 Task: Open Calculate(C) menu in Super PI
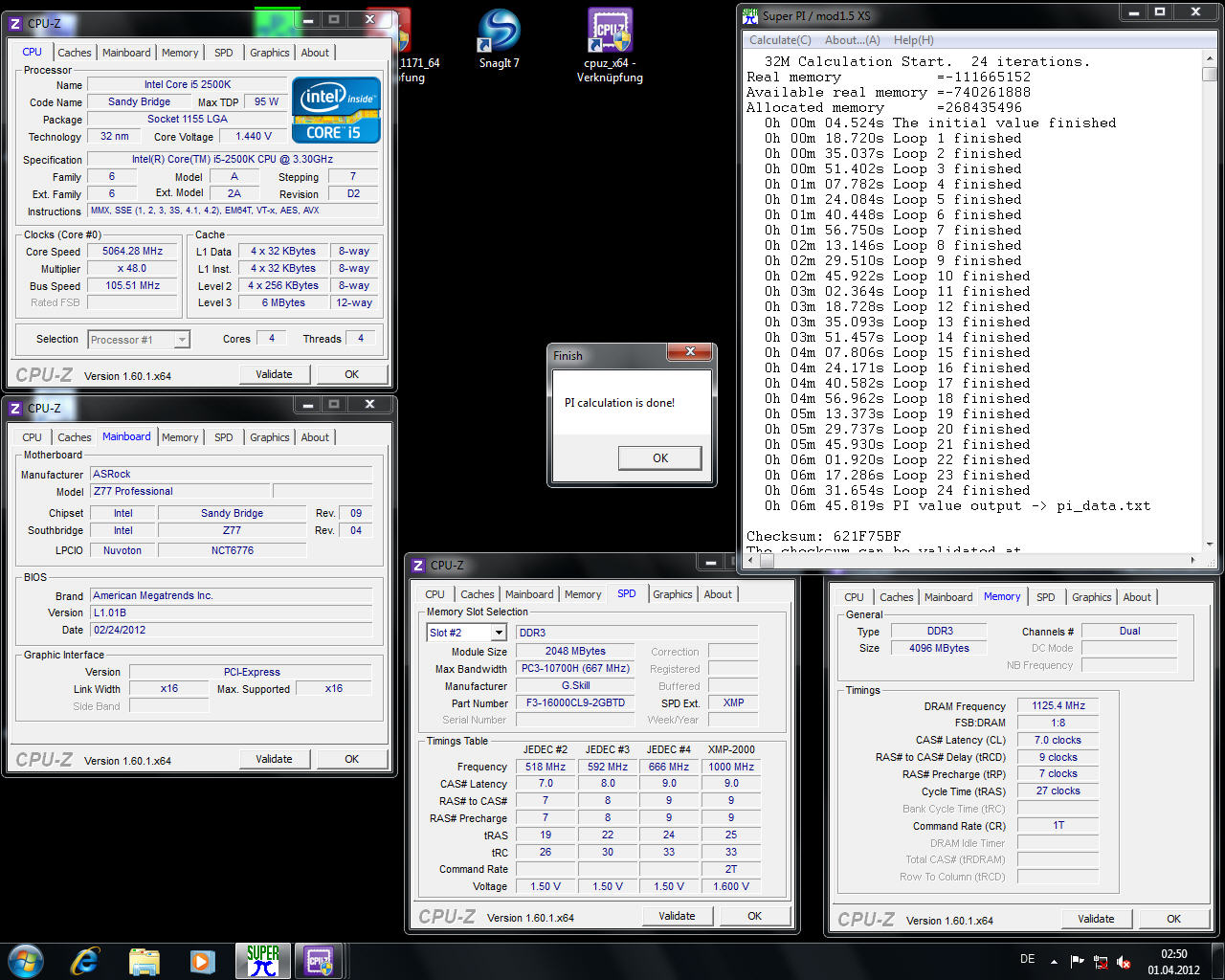tap(780, 40)
